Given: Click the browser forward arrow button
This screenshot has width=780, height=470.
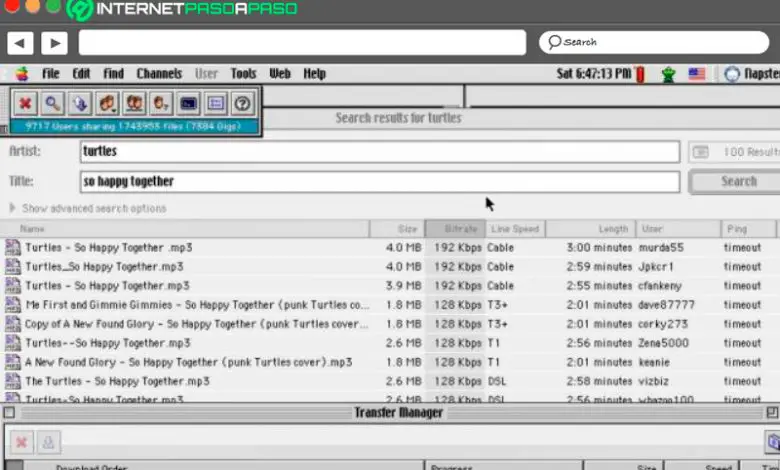Looking at the screenshot, I should [x=55, y=43].
